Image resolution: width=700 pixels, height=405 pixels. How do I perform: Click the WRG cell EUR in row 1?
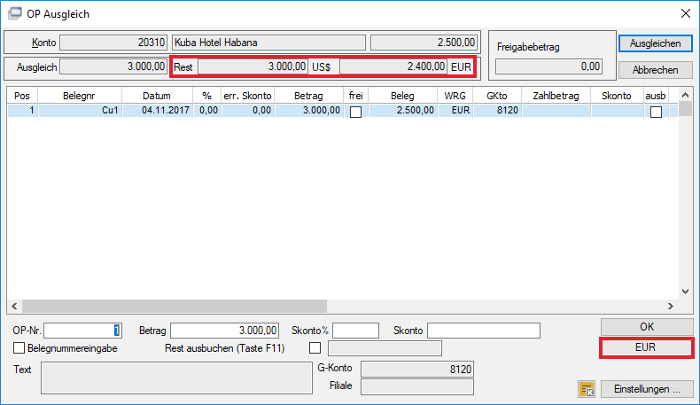click(455, 110)
